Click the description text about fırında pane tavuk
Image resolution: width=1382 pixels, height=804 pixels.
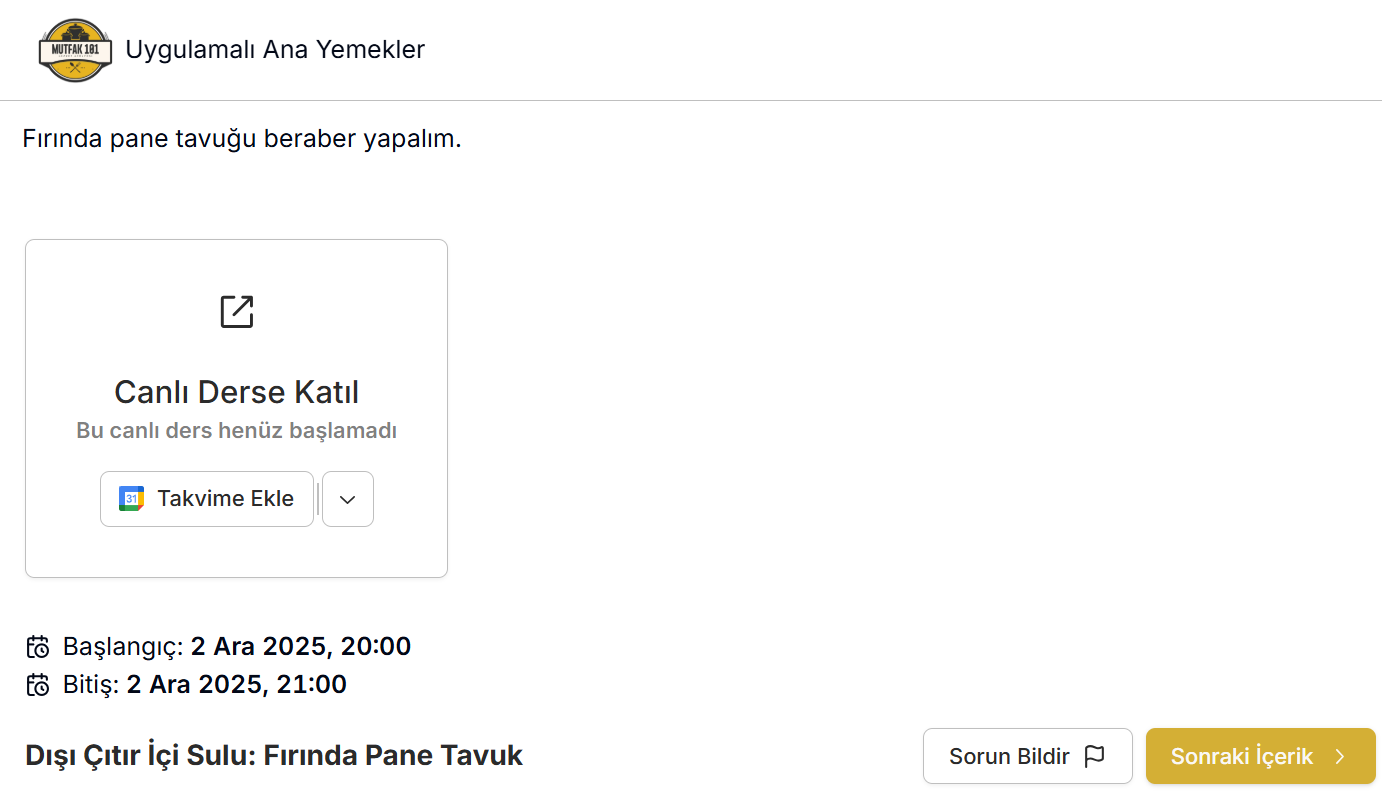(242, 139)
